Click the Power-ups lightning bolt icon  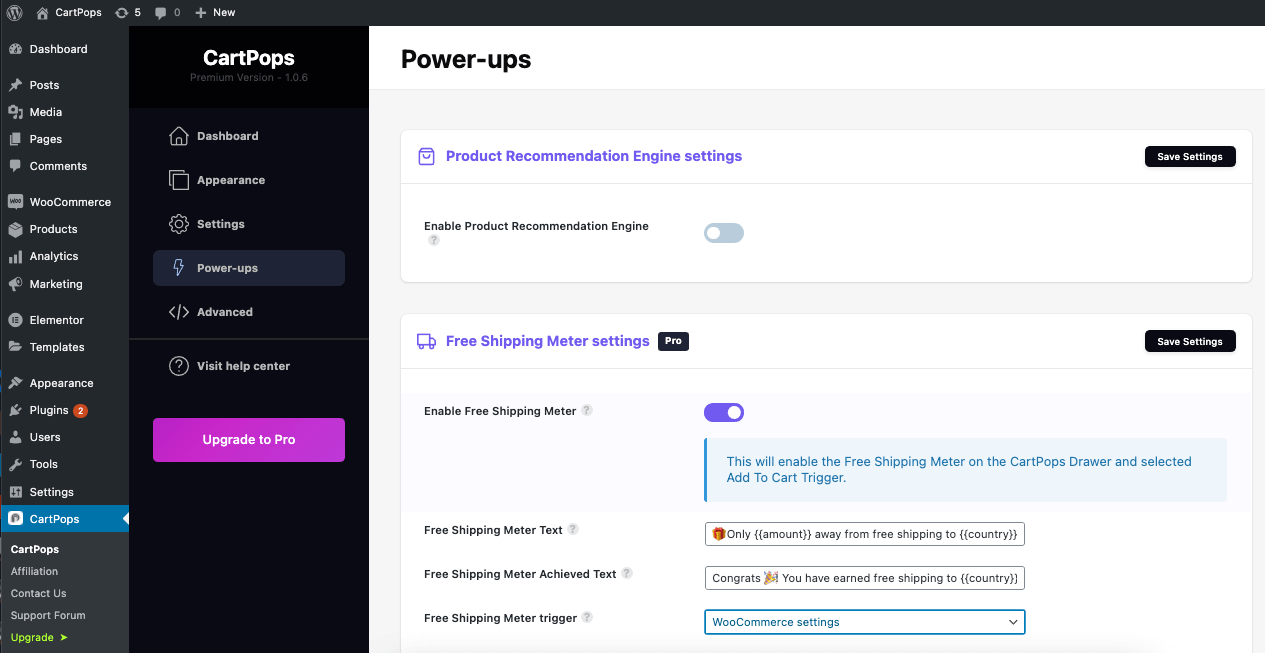click(x=181, y=268)
